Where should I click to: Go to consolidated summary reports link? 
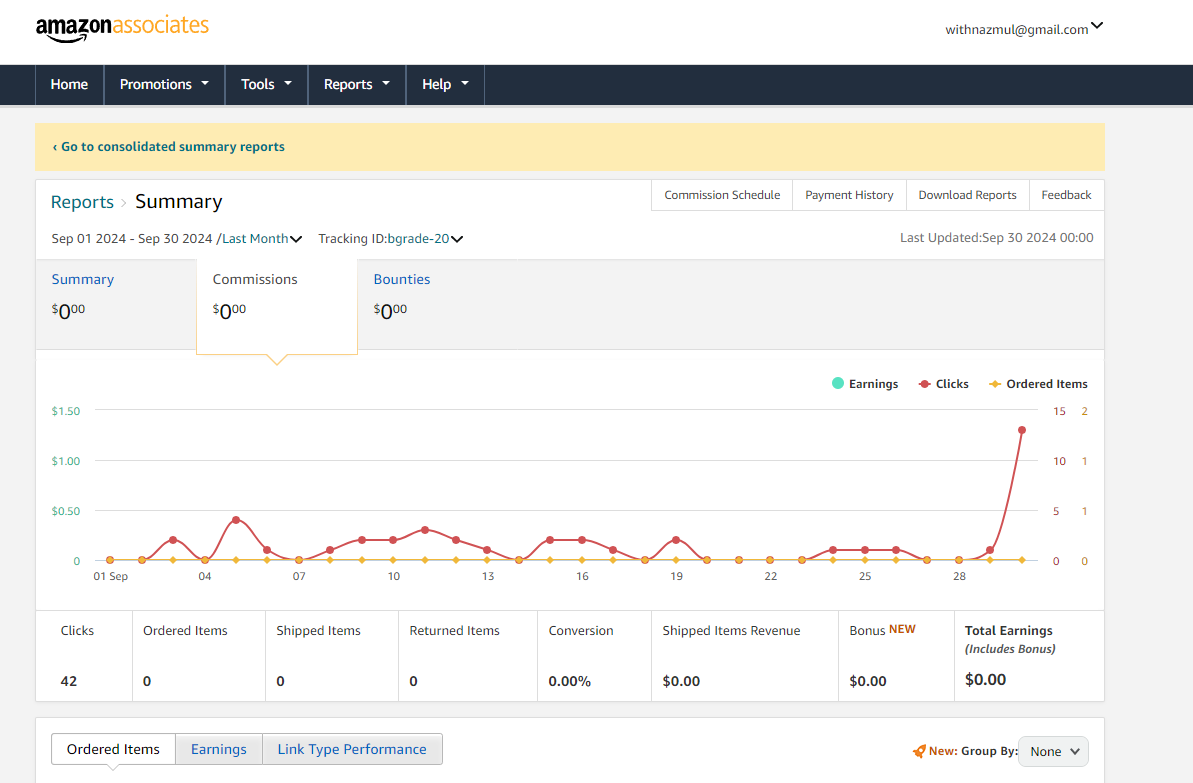[x=168, y=147]
